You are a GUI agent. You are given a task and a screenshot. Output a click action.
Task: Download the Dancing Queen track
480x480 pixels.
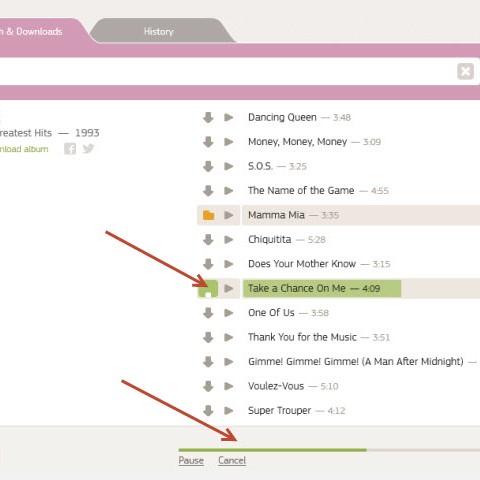click(208, 117)
